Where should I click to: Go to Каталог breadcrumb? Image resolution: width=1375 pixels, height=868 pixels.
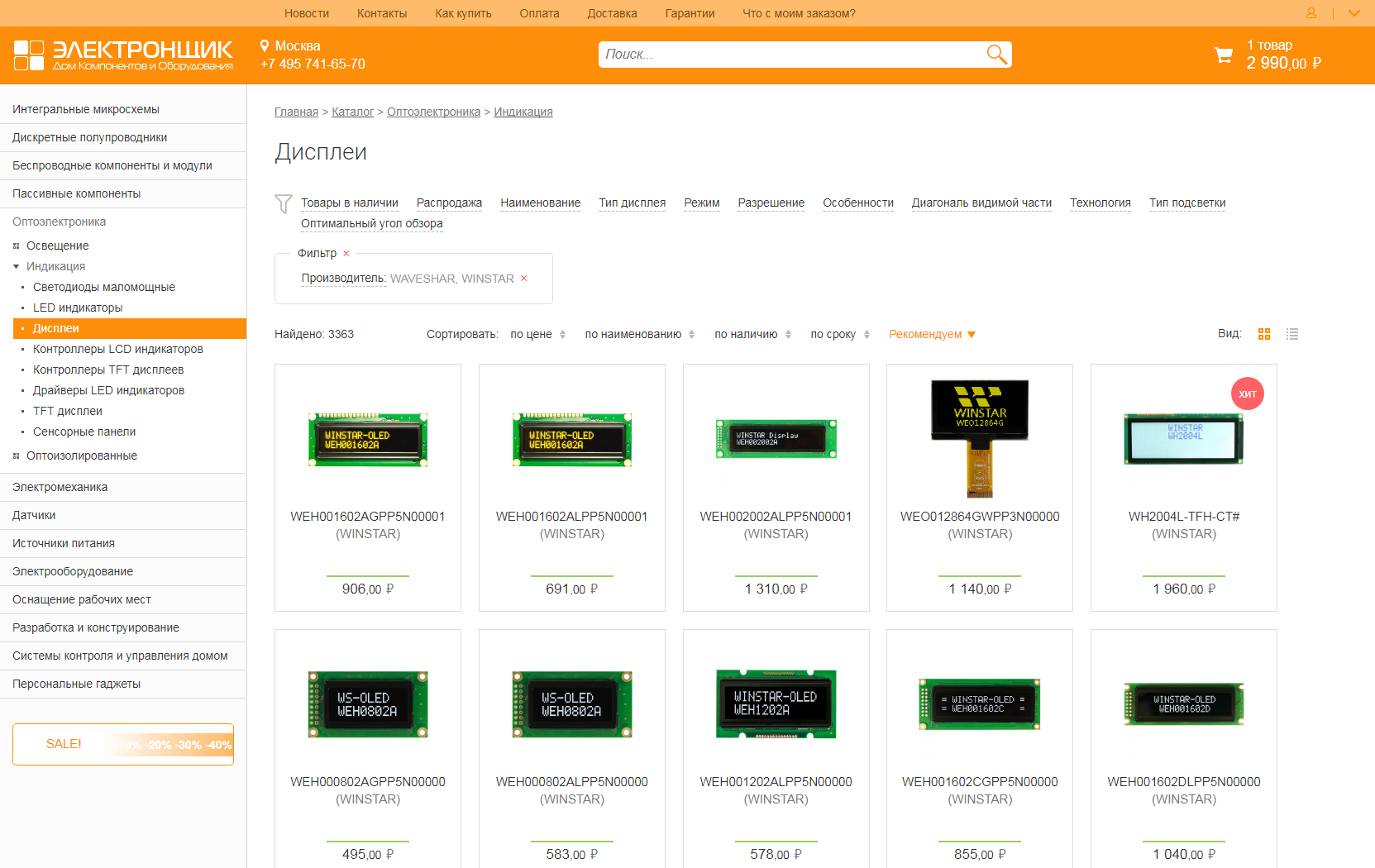[x=352, y=112]
